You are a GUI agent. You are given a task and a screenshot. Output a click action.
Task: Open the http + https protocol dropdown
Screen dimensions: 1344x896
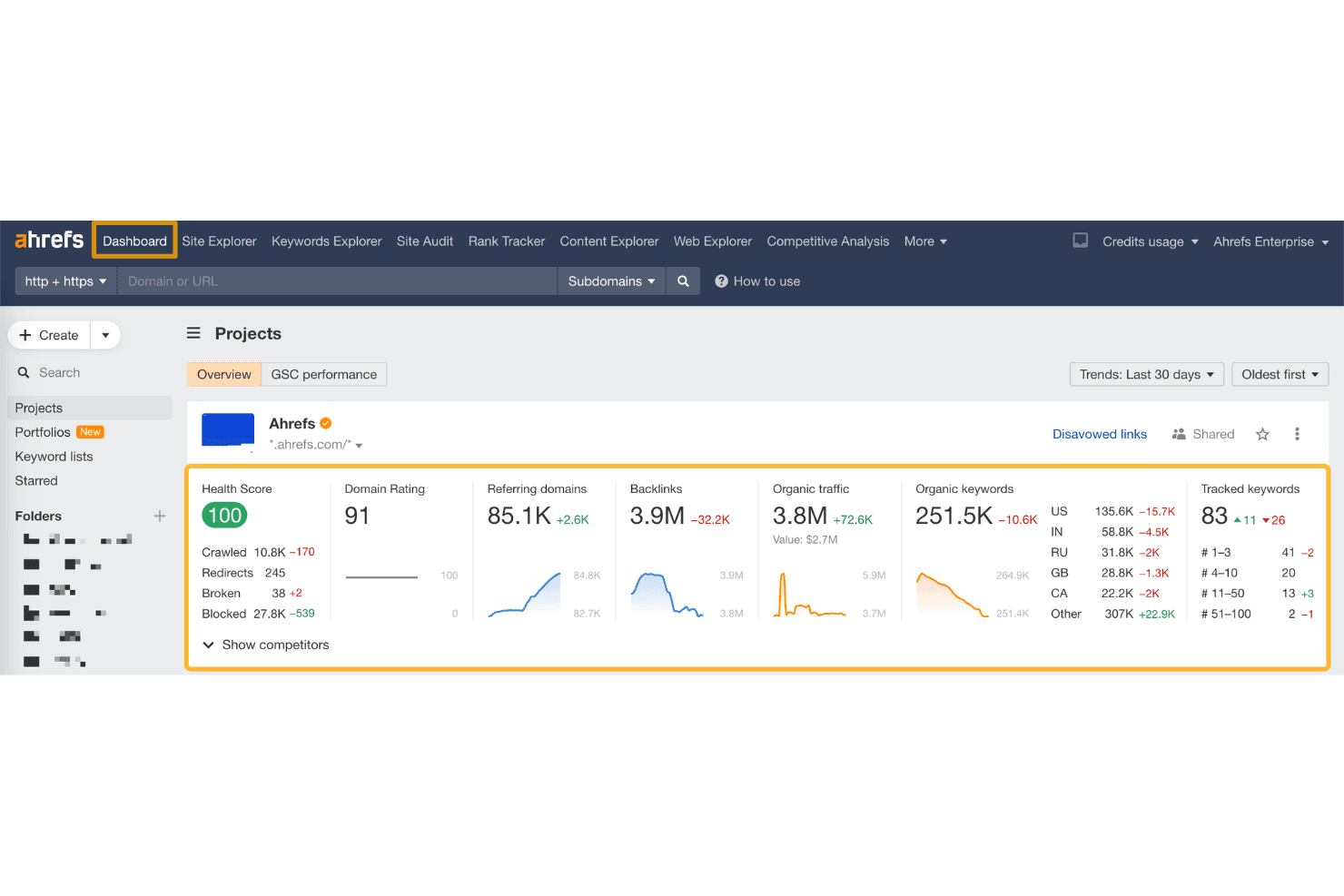tap(65, 281)
